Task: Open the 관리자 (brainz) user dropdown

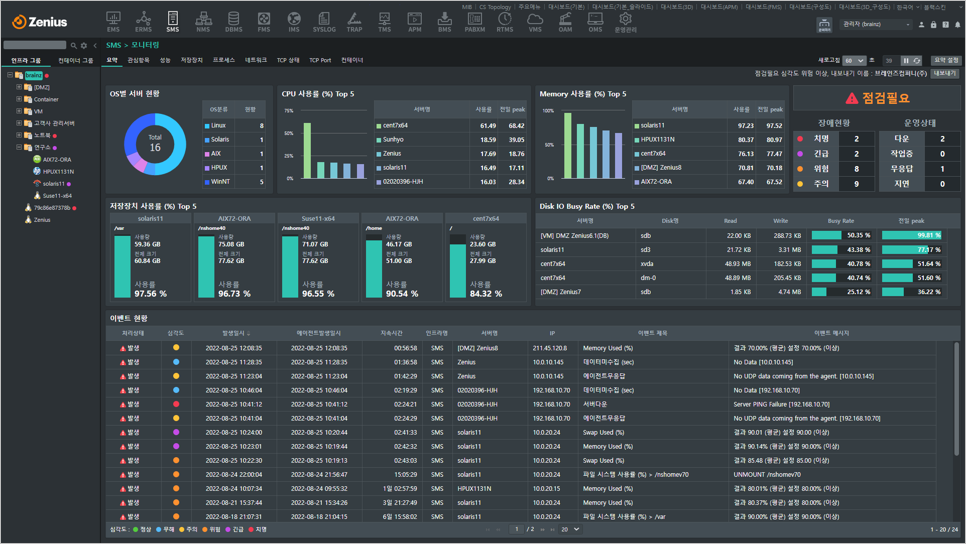Action: point(875,25)
